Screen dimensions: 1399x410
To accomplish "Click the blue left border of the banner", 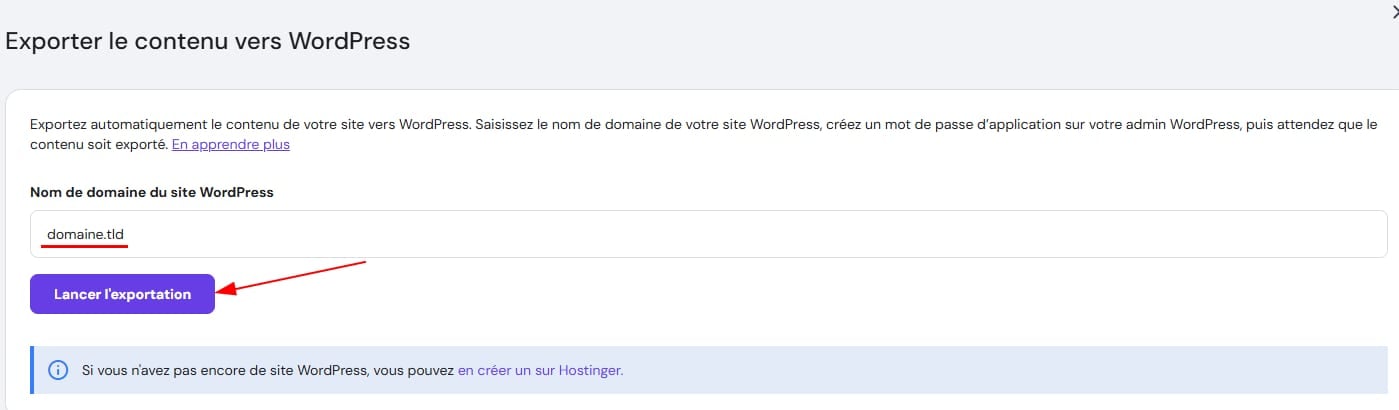I will 33,370.
